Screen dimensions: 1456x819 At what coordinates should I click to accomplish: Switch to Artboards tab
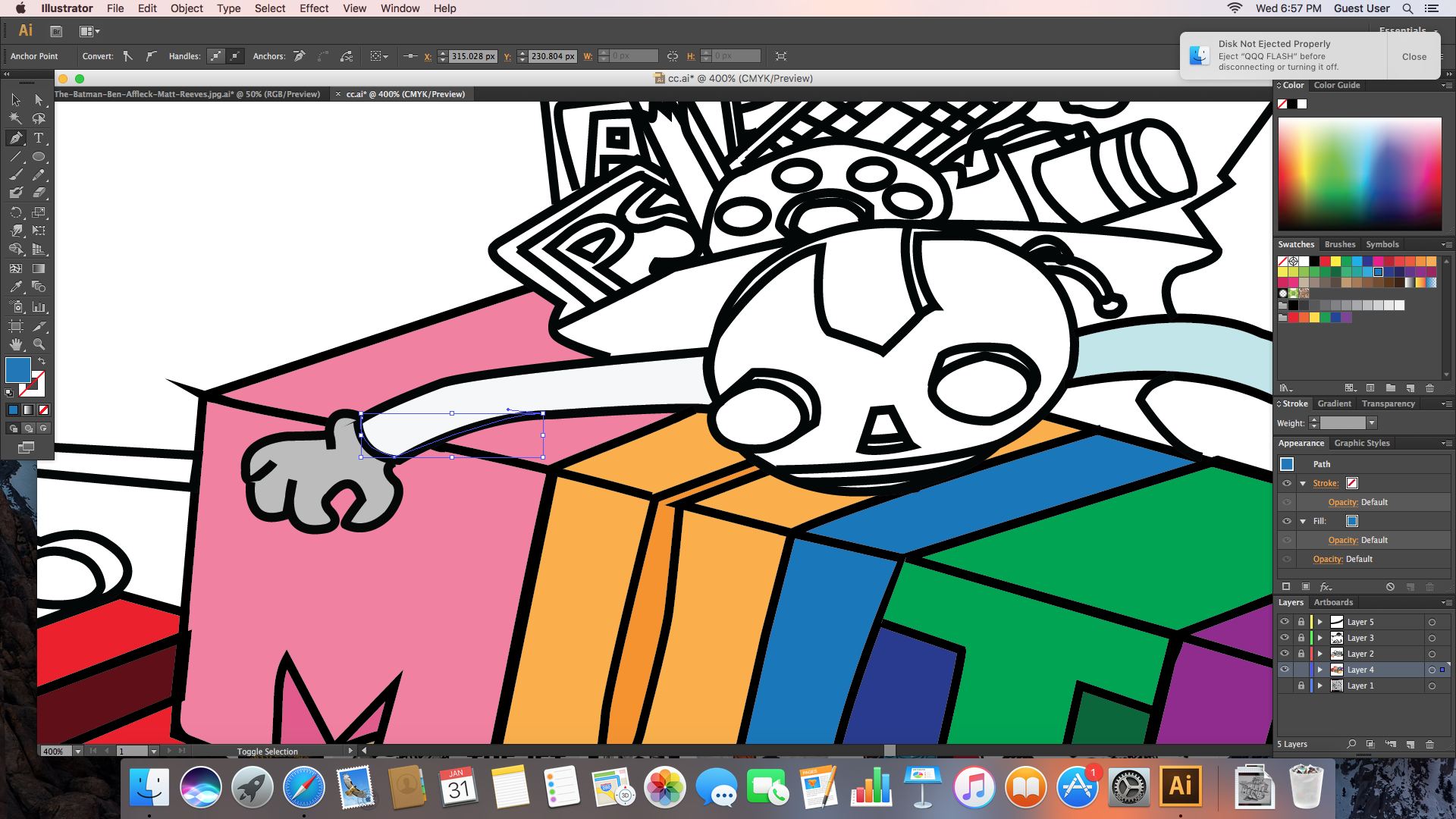click(1333, 602)
